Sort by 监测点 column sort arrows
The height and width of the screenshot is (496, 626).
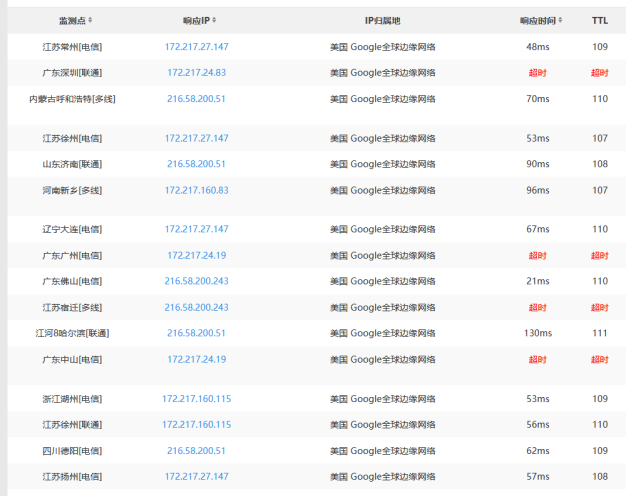(x=90, y=20)
